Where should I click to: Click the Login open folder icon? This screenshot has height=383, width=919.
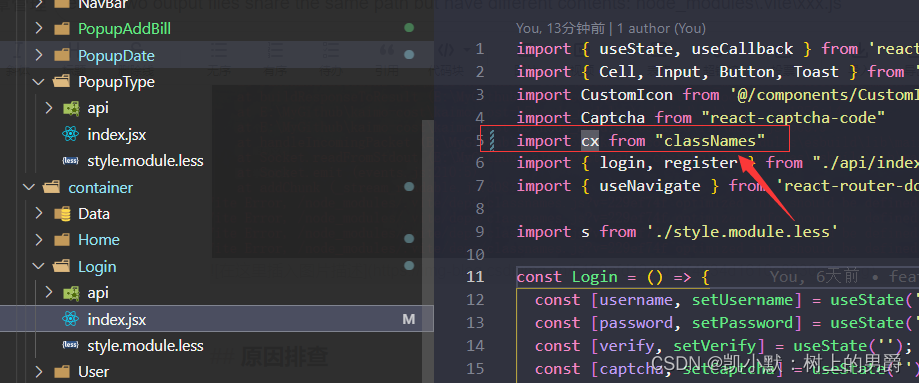coord(62,266)
